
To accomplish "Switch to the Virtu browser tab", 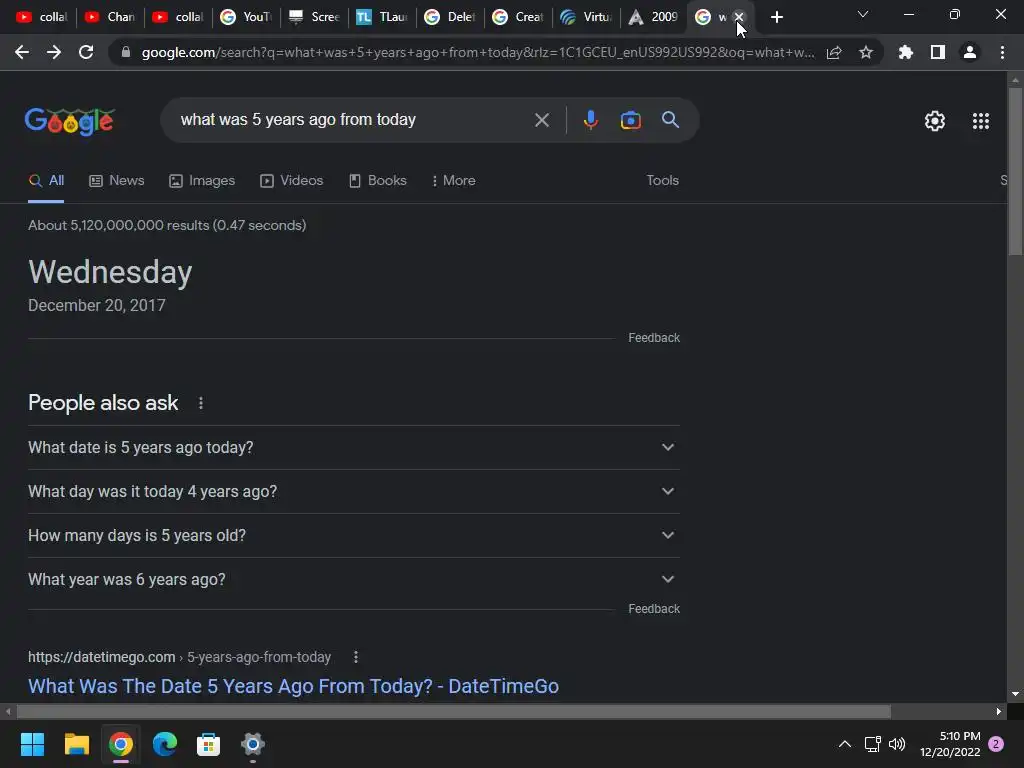I will [x=586, y=17].
